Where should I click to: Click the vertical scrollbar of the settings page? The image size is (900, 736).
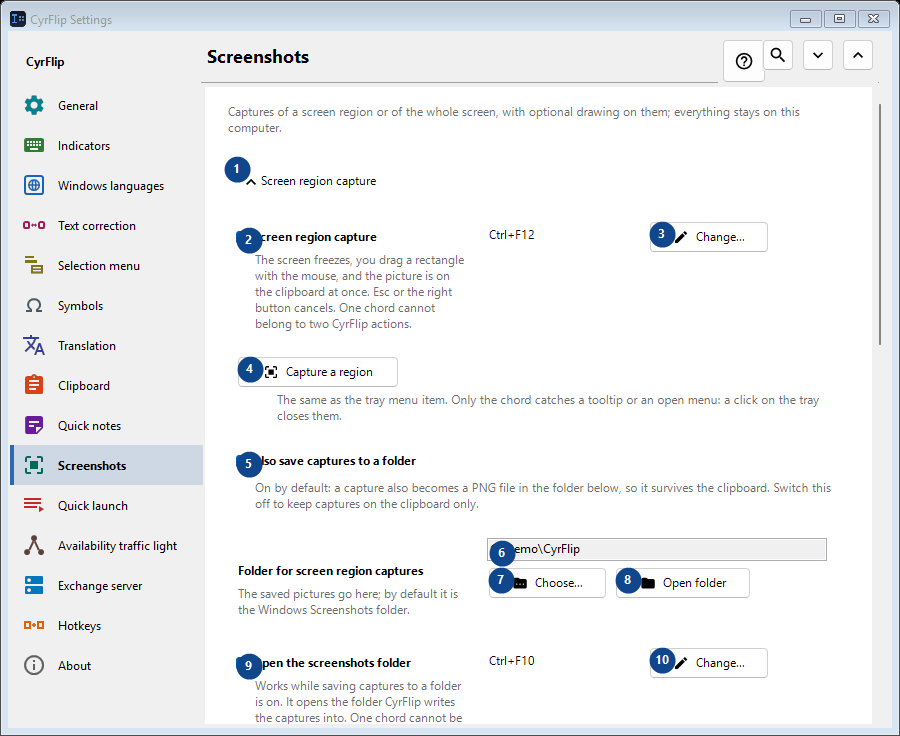[x=879, y=224]
